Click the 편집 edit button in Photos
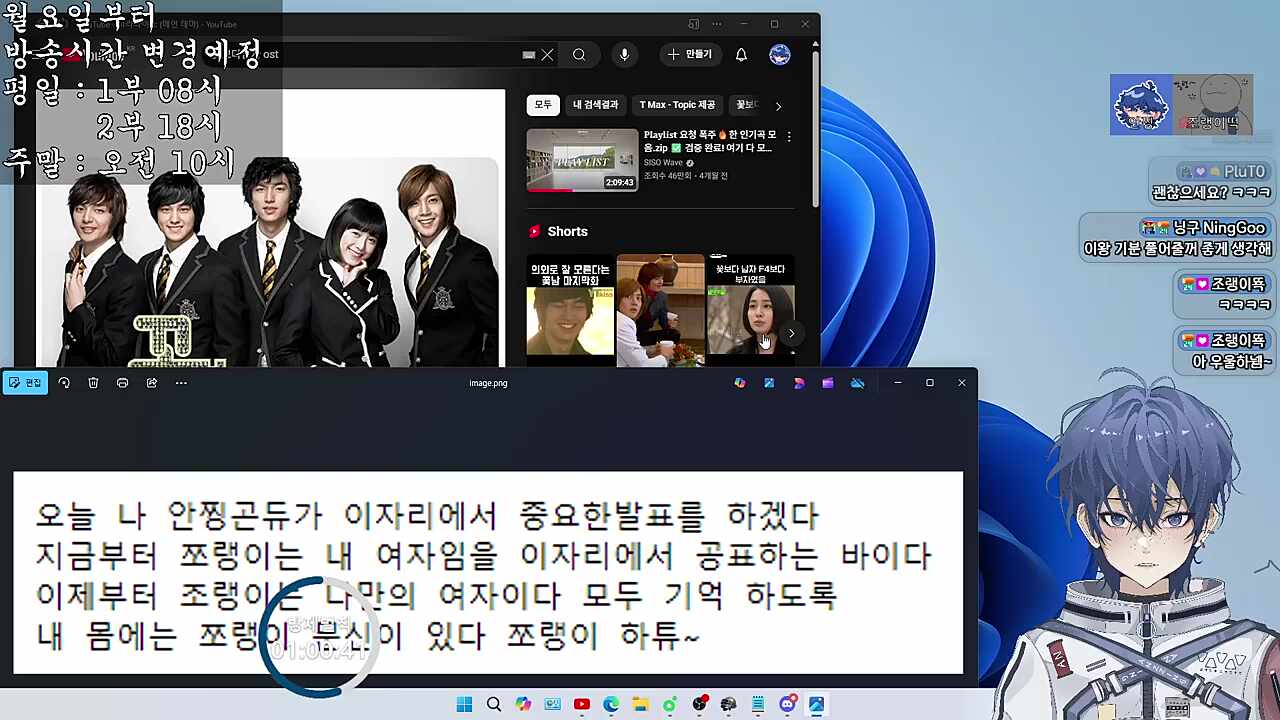The width and height of the screenshot is (1280, 720). (x=25, y=383)
